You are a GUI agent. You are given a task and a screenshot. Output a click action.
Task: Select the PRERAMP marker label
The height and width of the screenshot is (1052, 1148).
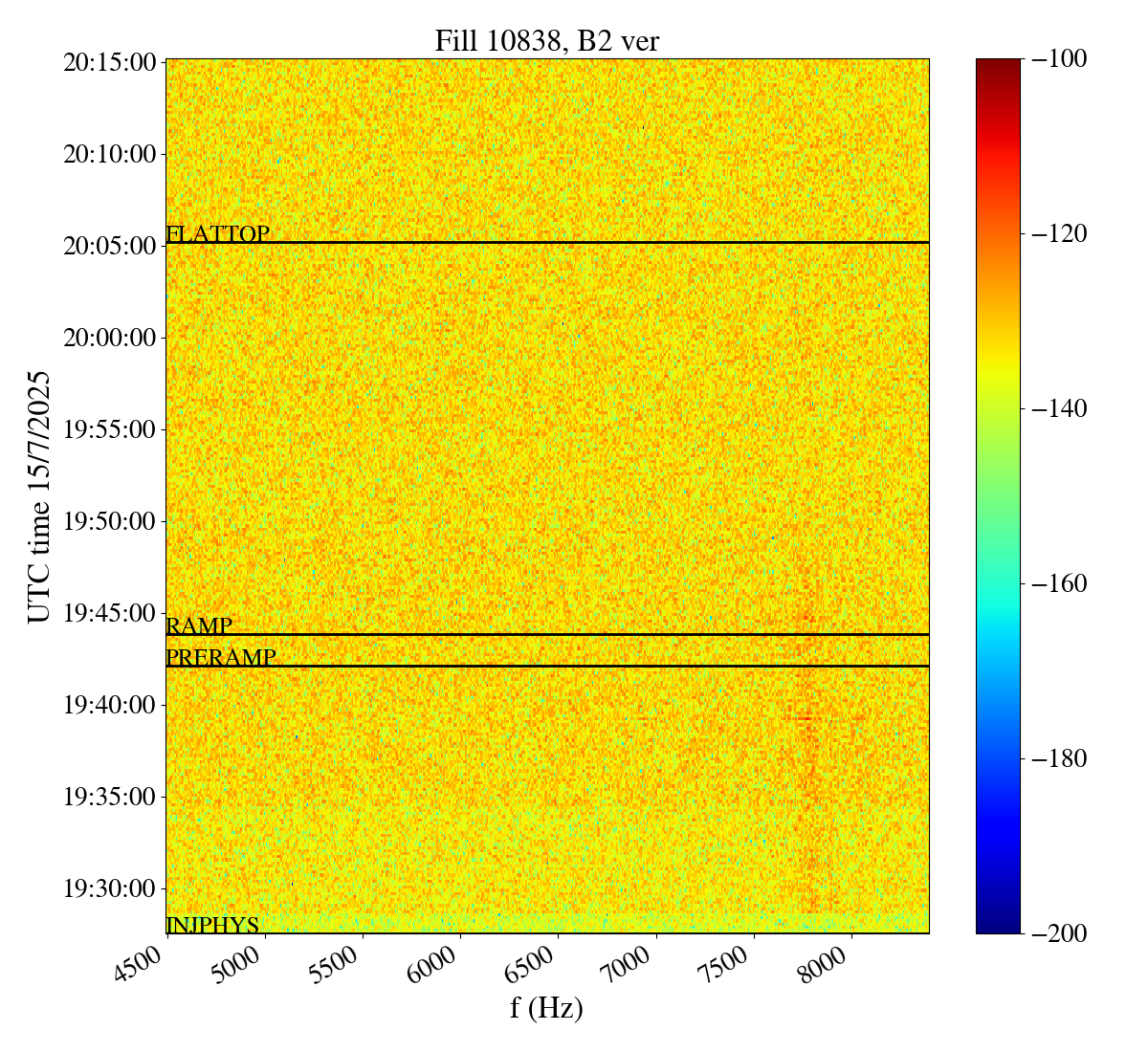pyautogui.click(x=220, y=657)
